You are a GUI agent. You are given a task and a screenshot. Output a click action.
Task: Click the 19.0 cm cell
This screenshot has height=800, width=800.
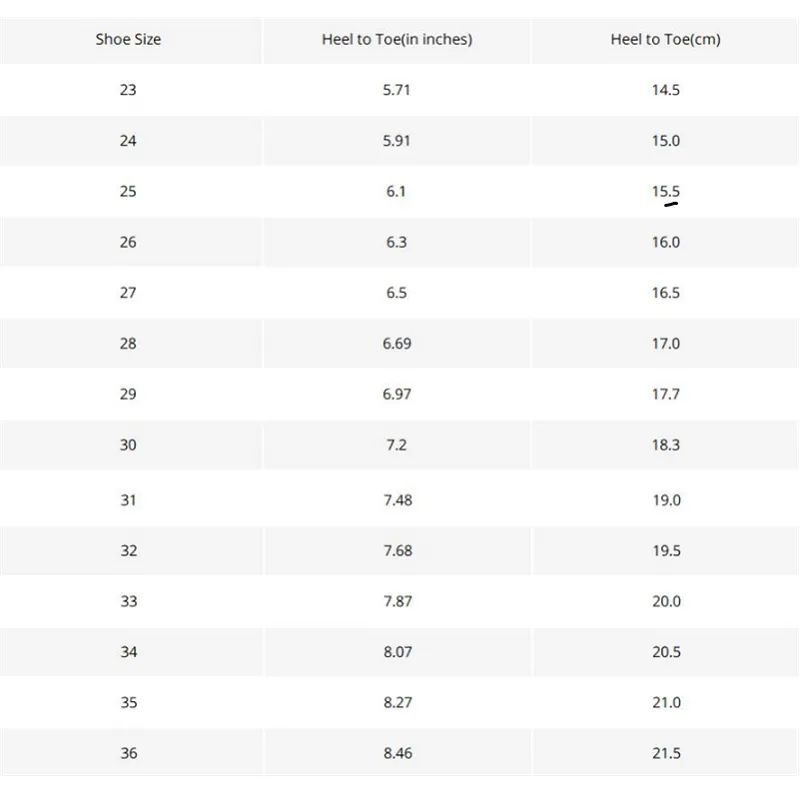[x=666, y=500]
